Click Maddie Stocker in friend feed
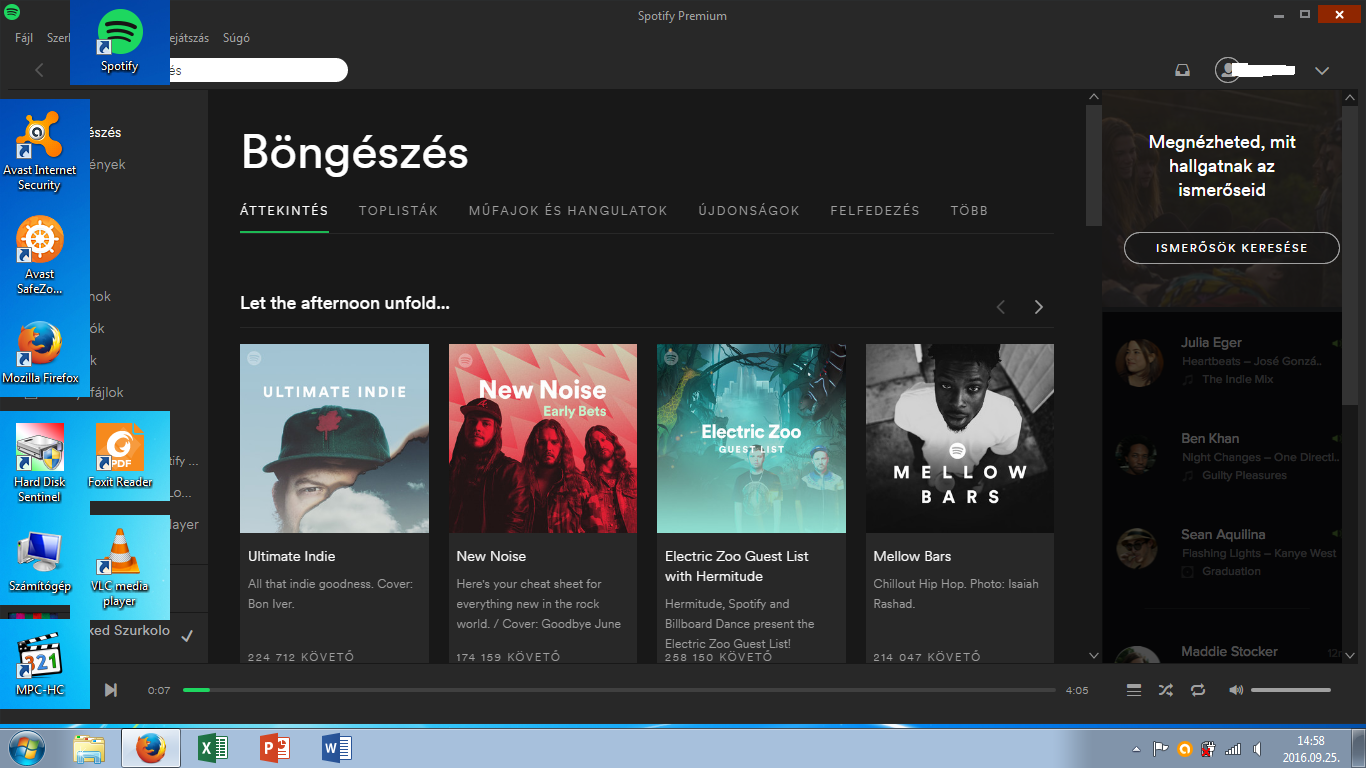Image resolution: width=1366 pixels, height=768 pixels. [x=1229, y=651]
